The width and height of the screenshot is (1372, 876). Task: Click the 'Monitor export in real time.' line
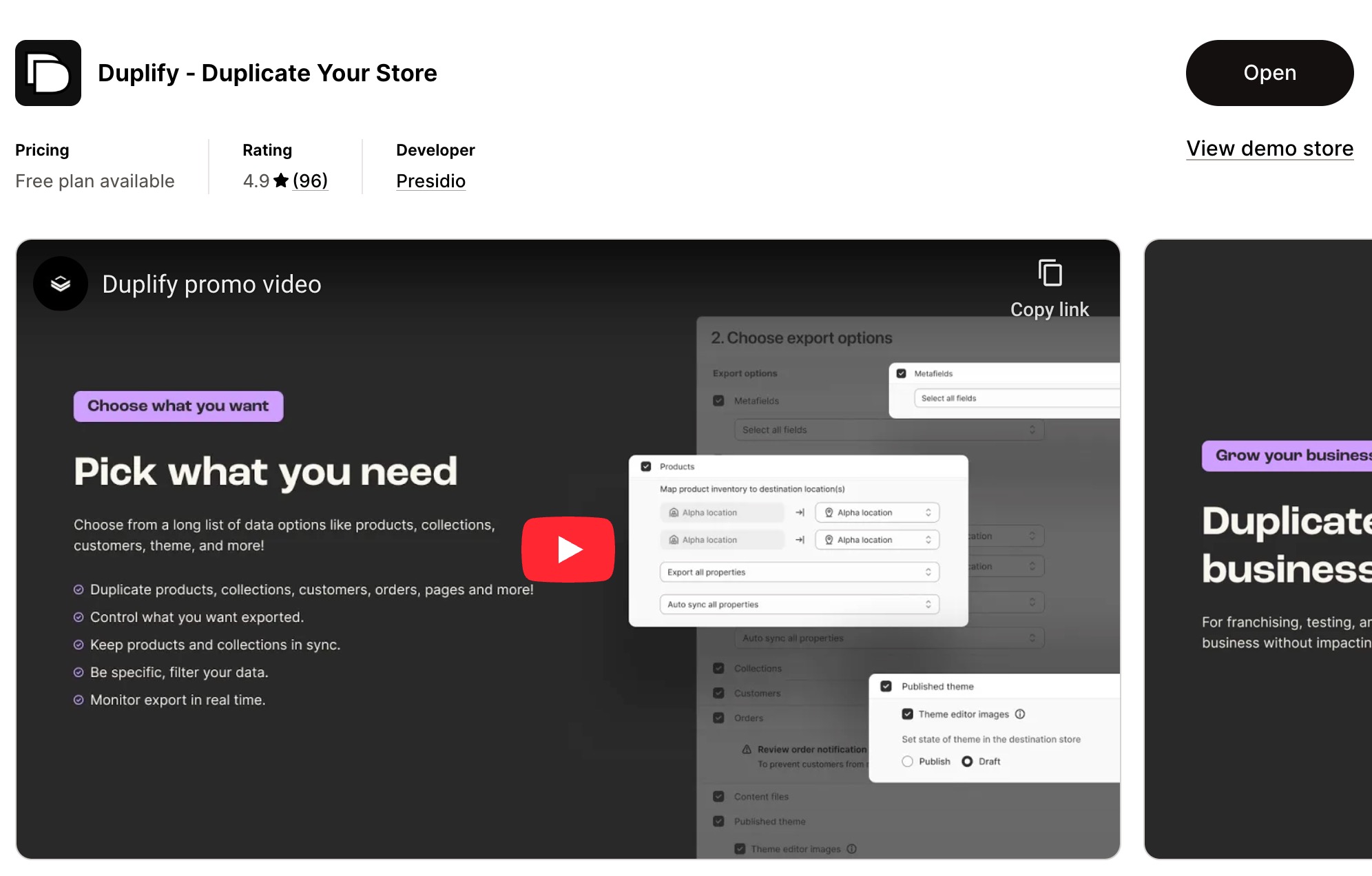point(177,700)
